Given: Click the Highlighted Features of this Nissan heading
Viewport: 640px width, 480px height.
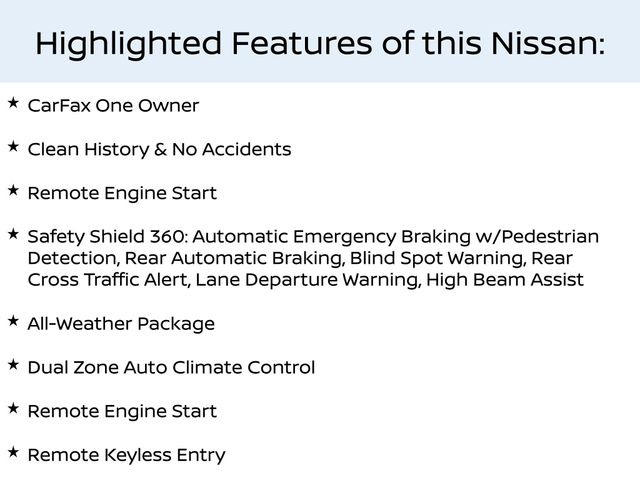Looking at the screenshot, I should click(x=320, y=43).
